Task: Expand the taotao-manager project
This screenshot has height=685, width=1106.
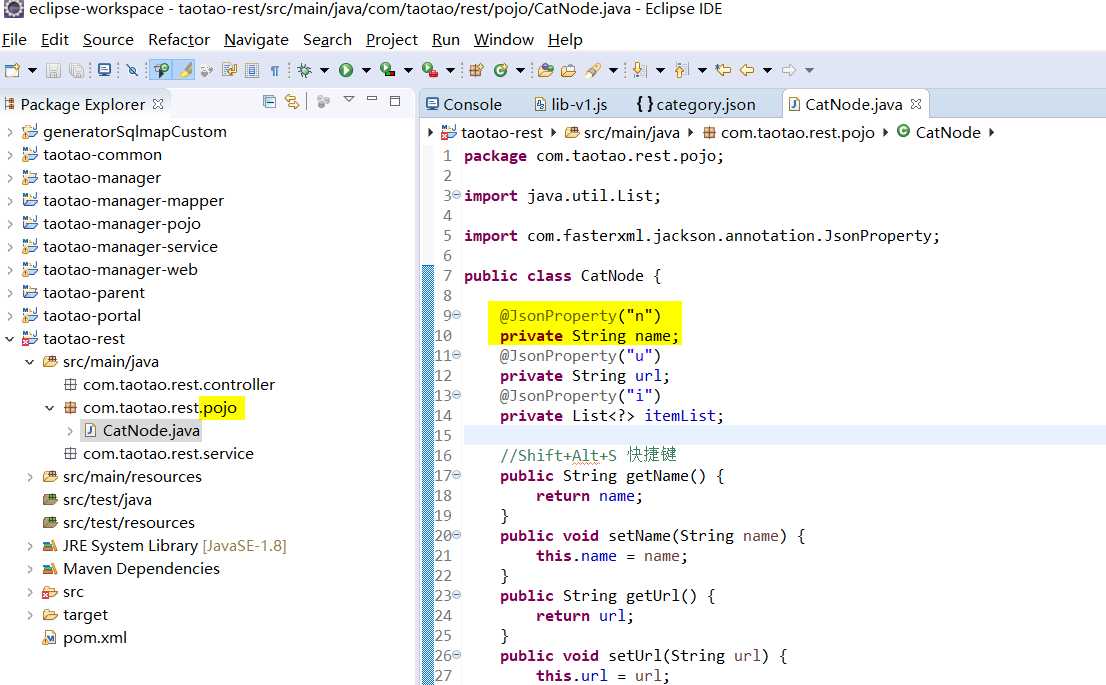Action: pos(9,178)
